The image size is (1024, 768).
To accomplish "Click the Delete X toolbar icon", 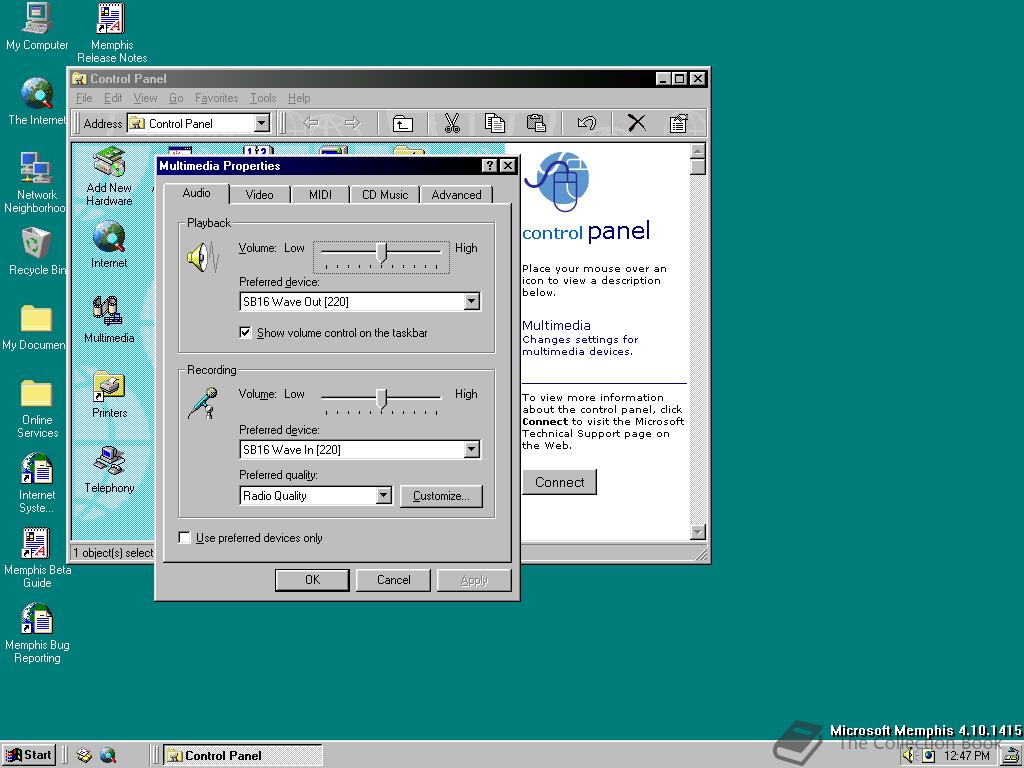I will 637,123.
